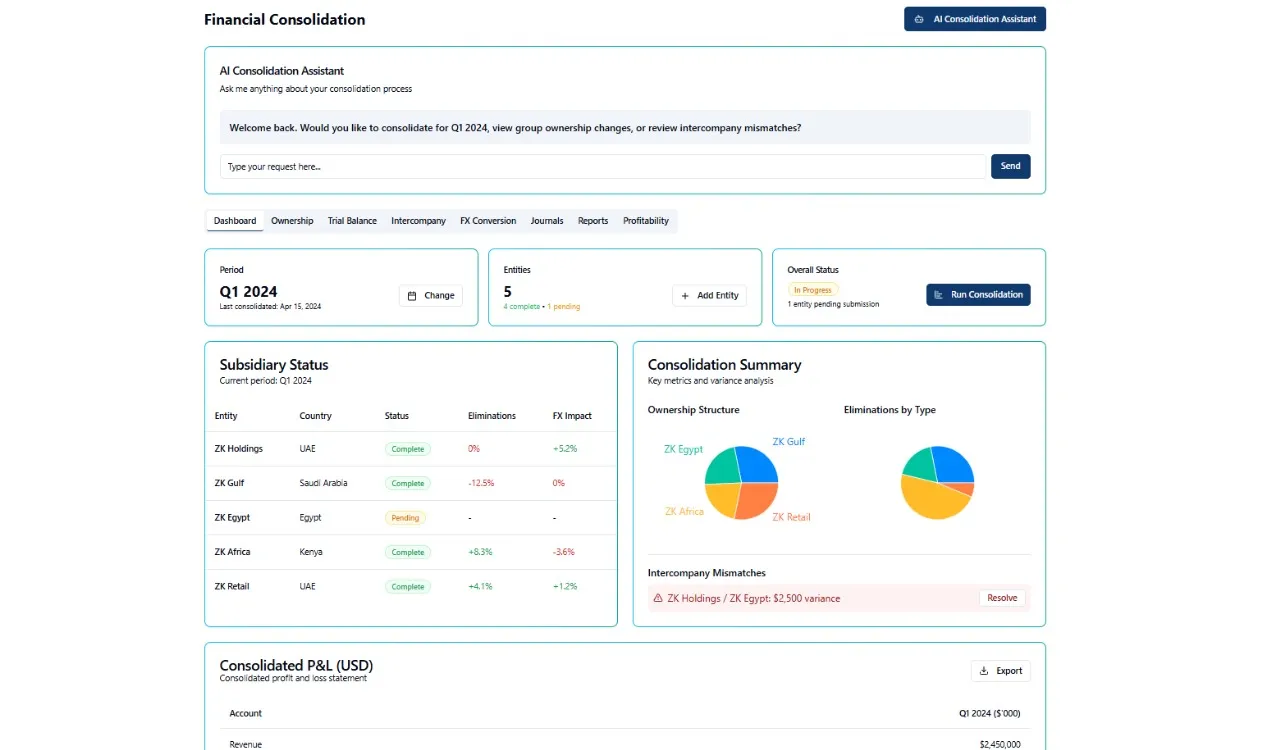Click the blue ZK Gulf pie slice
Viewport: 1280px width, 750px height.
click(x=757, y=465)
